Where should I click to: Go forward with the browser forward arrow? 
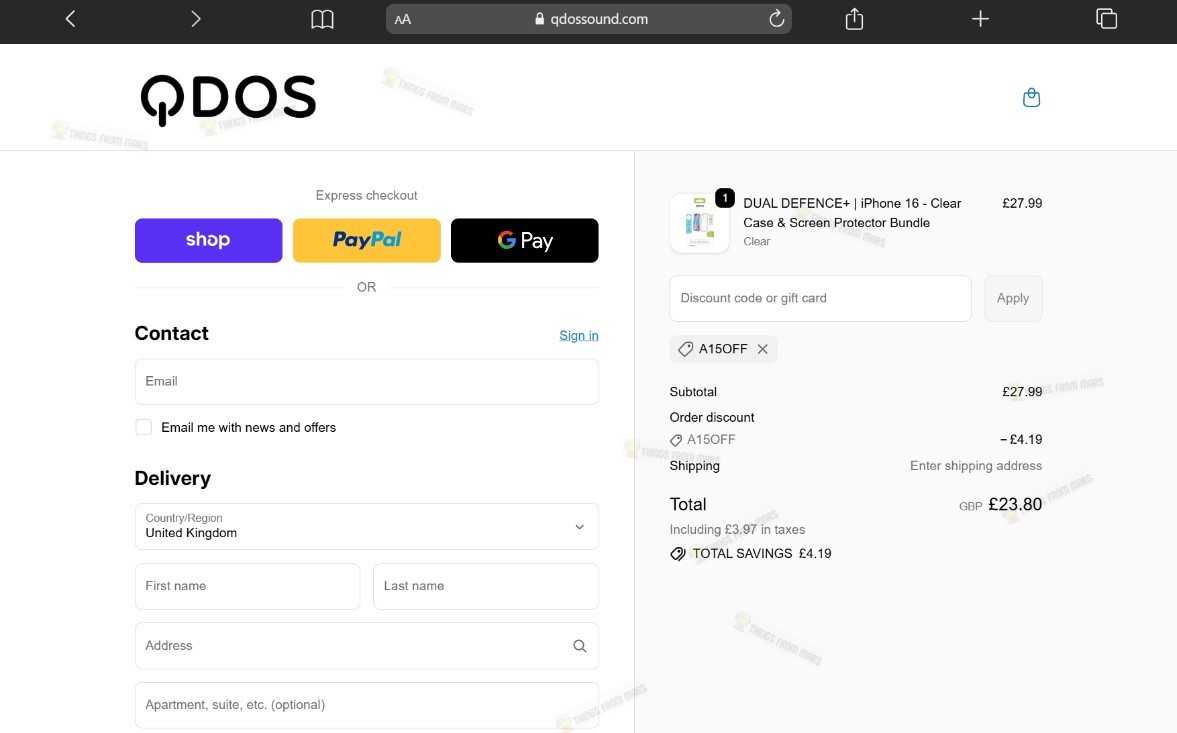coord(195,19)
